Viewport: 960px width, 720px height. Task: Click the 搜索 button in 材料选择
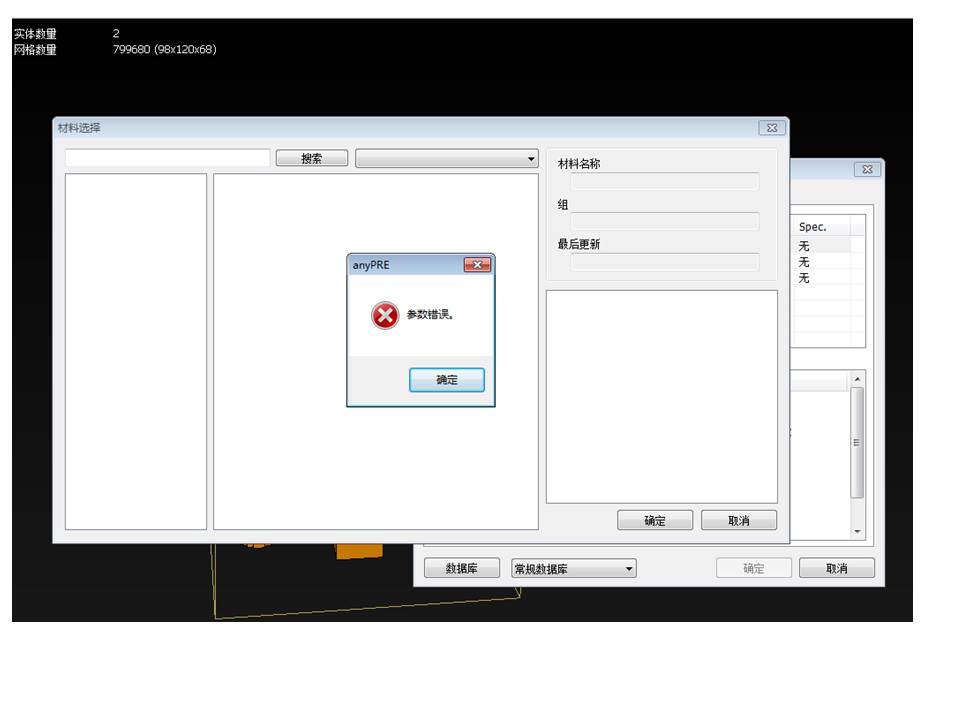click(x=312, y=158)
